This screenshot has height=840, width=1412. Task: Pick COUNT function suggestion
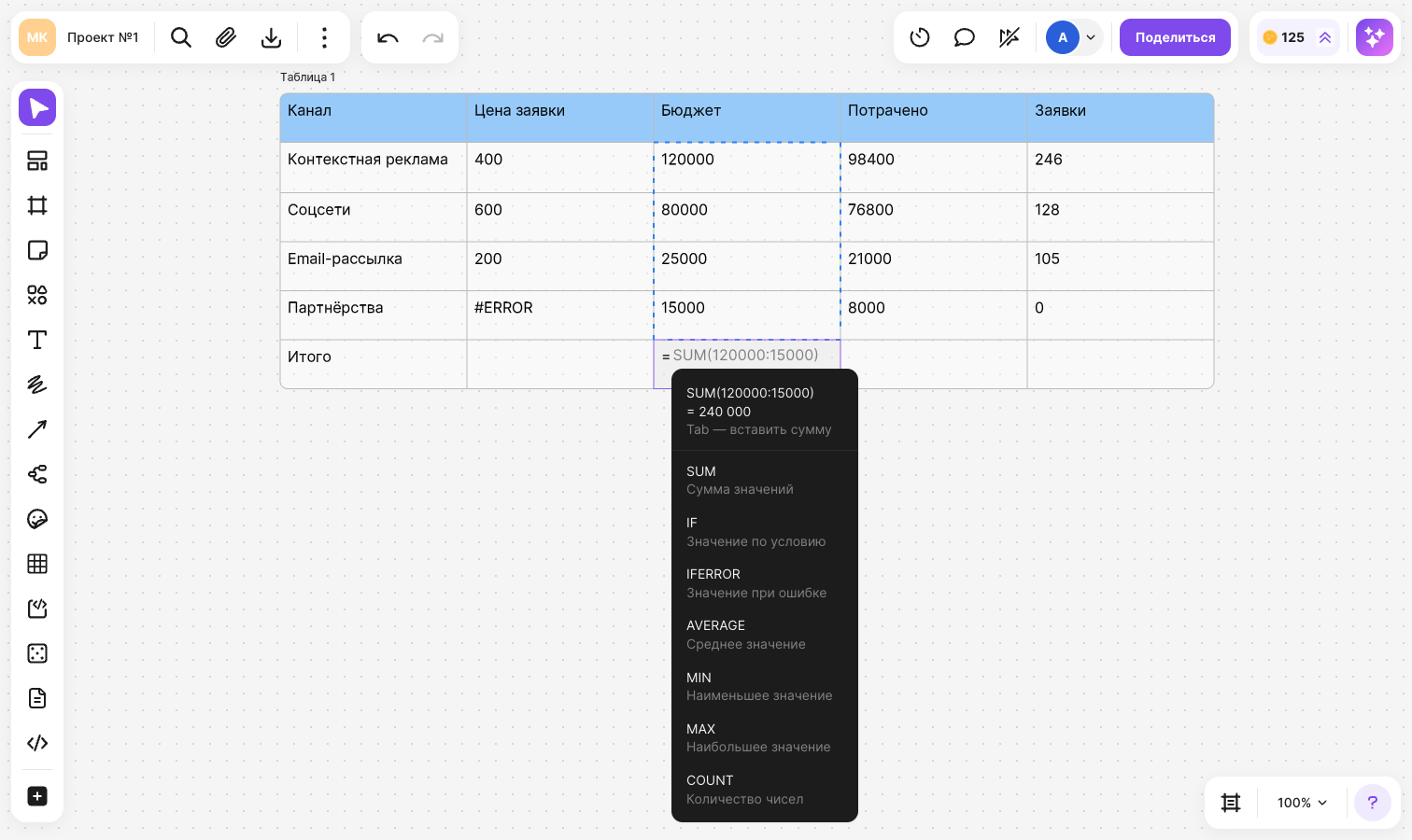[x=765, y=790]
